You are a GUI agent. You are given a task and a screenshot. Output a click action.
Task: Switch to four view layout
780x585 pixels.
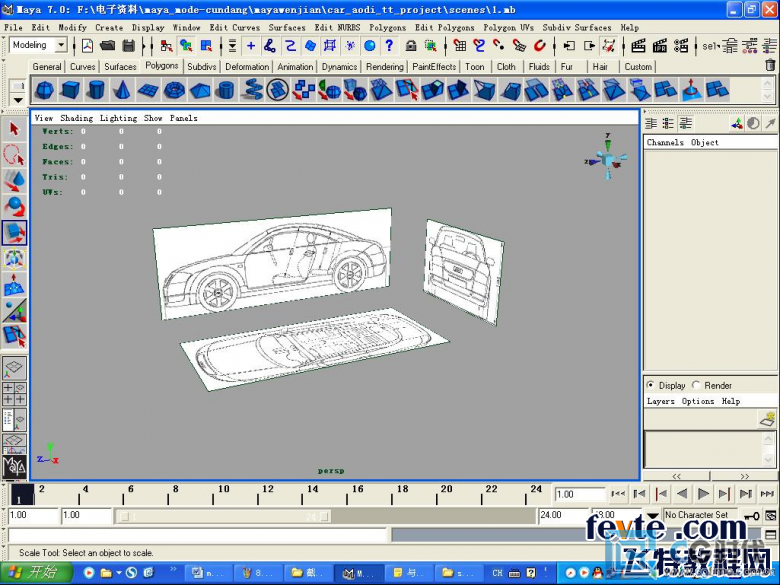point(14,393)
